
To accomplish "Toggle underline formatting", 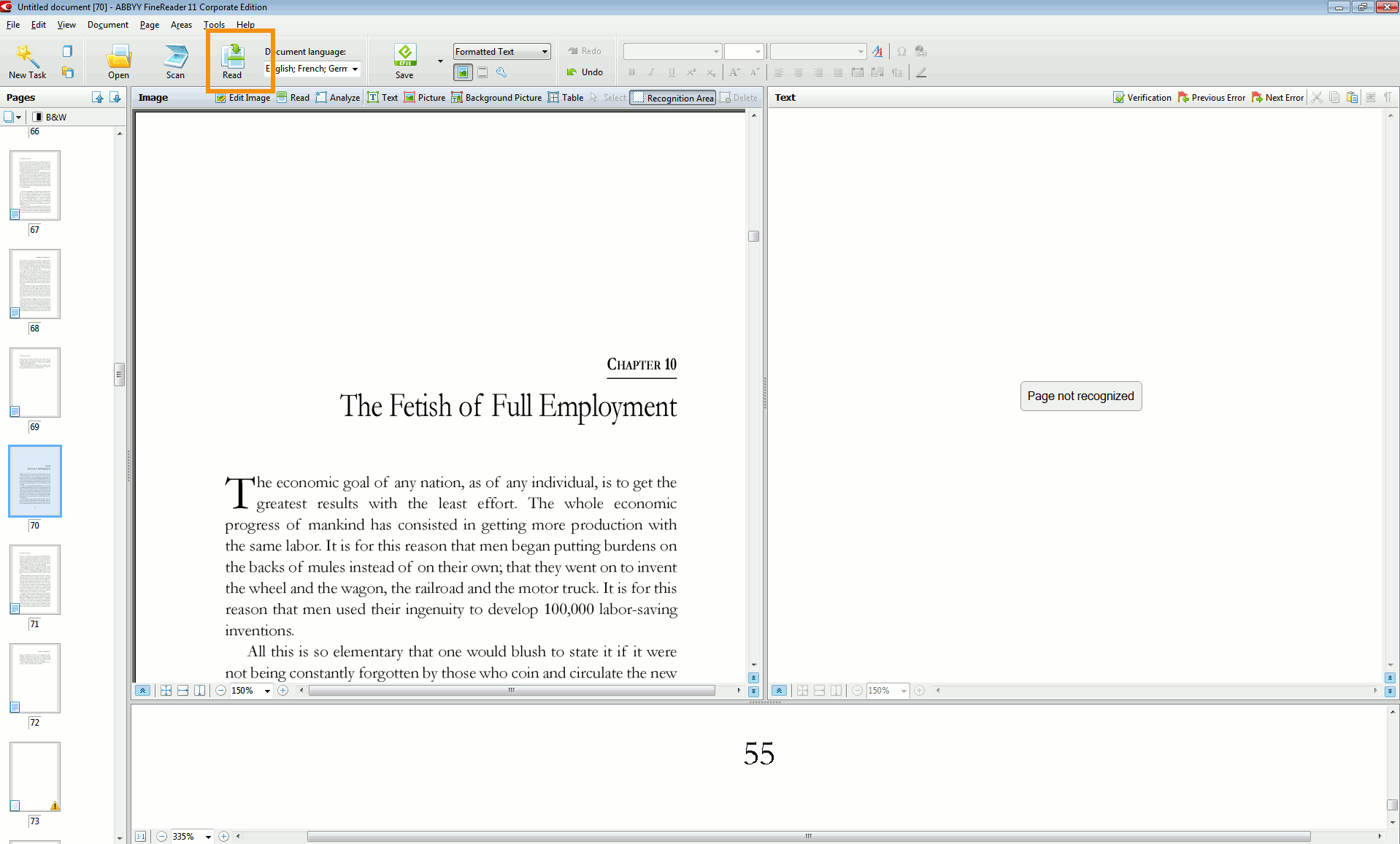I will (672, 72).
